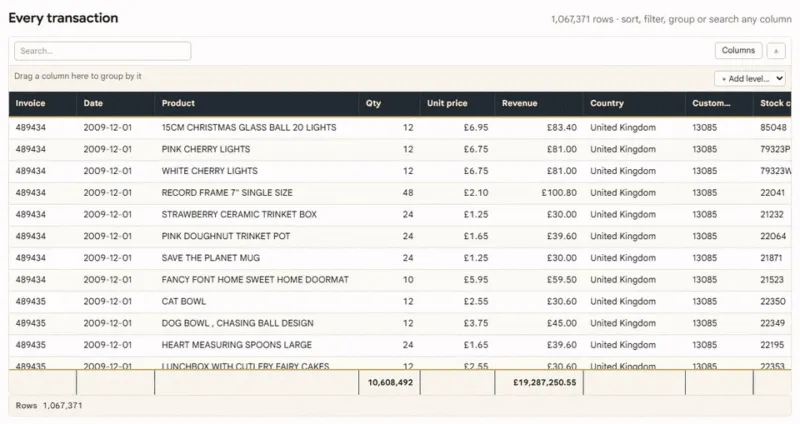Viewport: 800px width, 424px height.
Task: Click unit price £6.95 cell
Action: [457, 128]
